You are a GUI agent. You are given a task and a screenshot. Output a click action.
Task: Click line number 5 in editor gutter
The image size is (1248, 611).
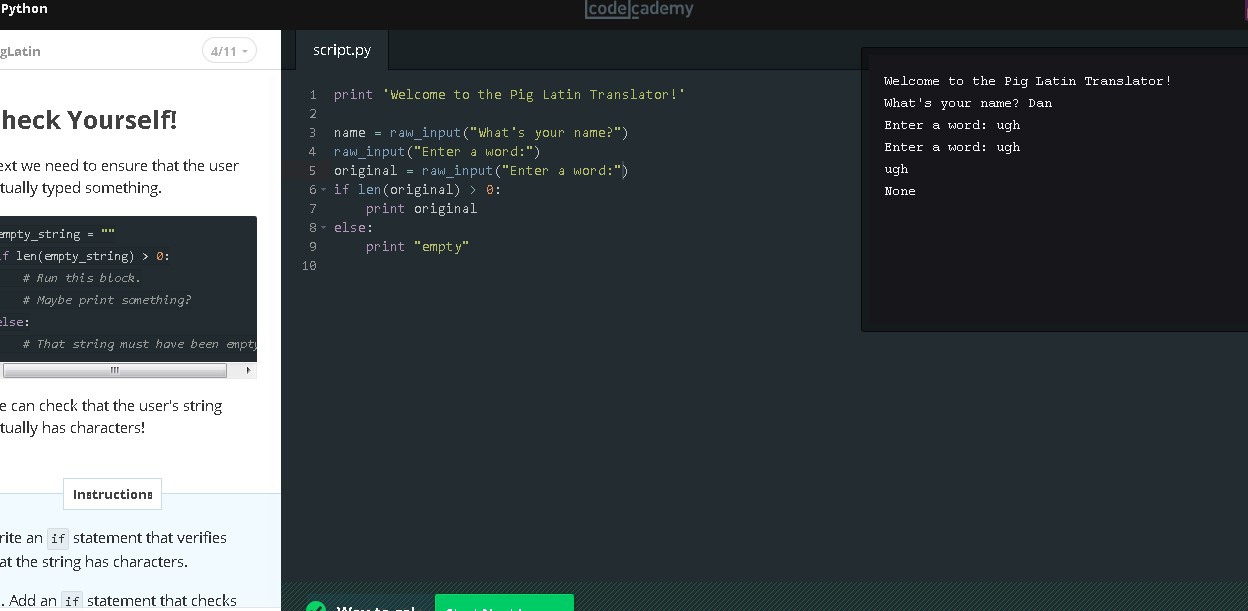(x=312, y=171)
